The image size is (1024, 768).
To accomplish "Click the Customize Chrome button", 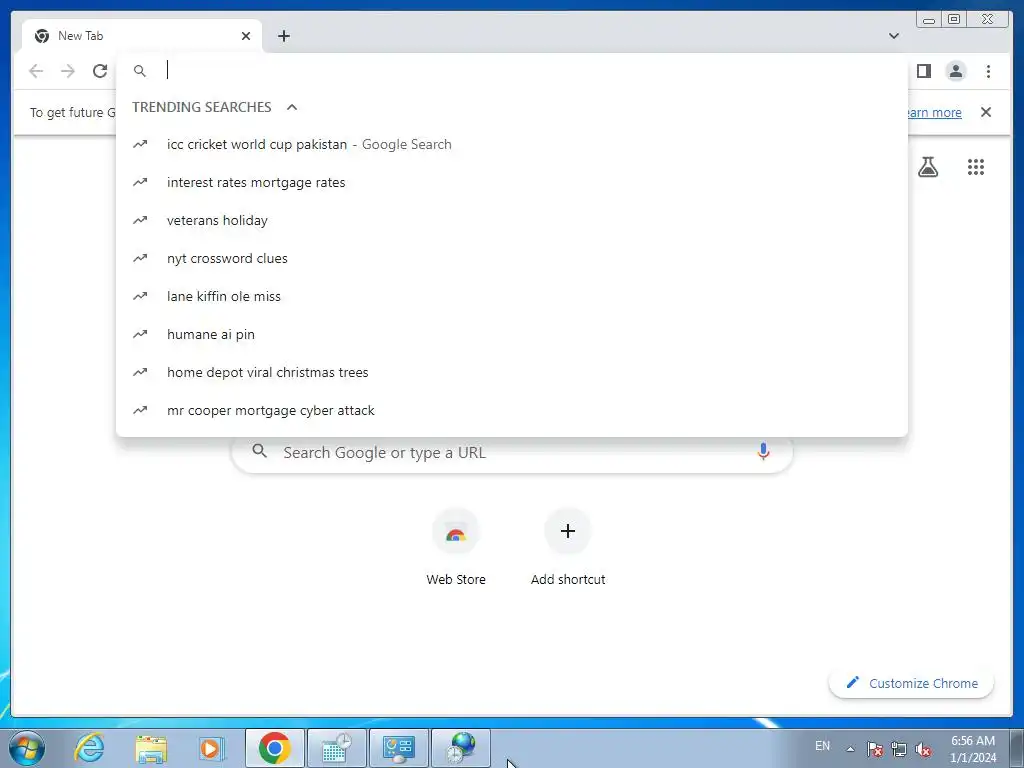I will pos(912,683).
